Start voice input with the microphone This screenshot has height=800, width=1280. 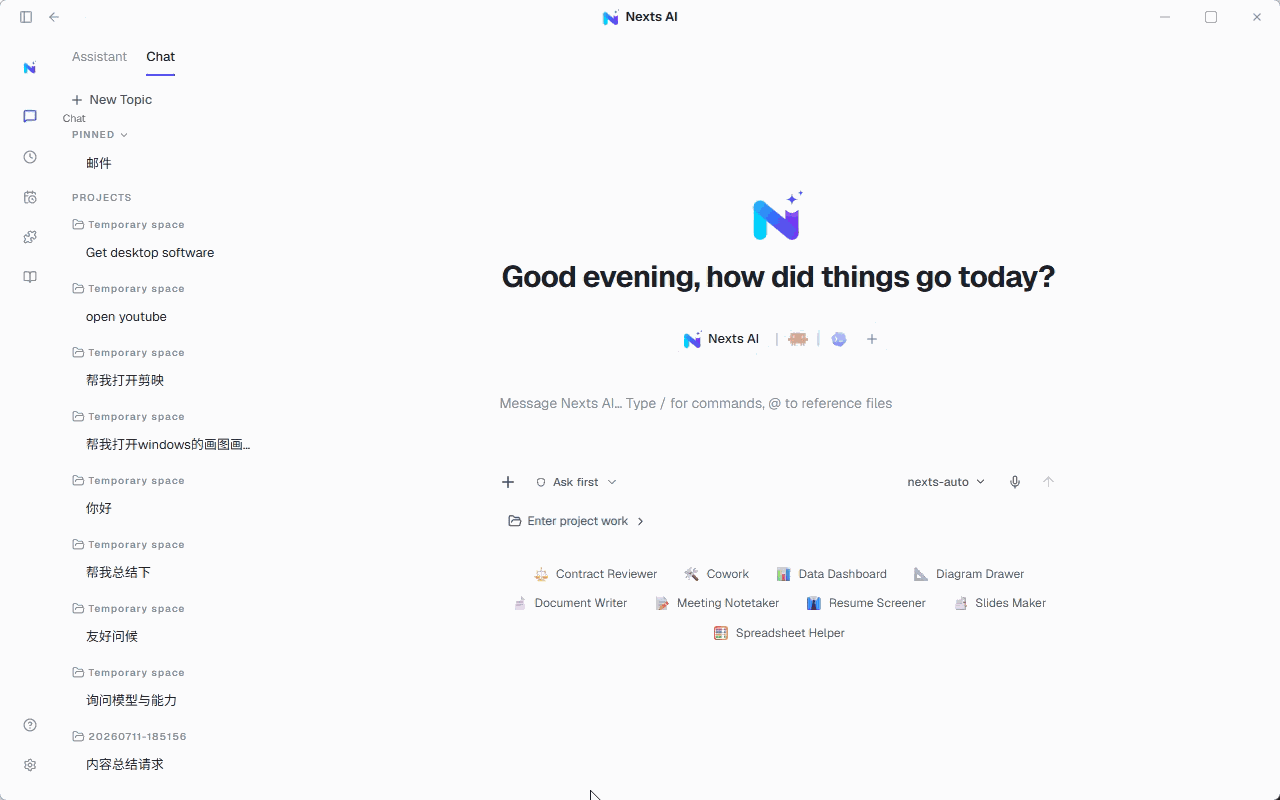coord(1015,482)
